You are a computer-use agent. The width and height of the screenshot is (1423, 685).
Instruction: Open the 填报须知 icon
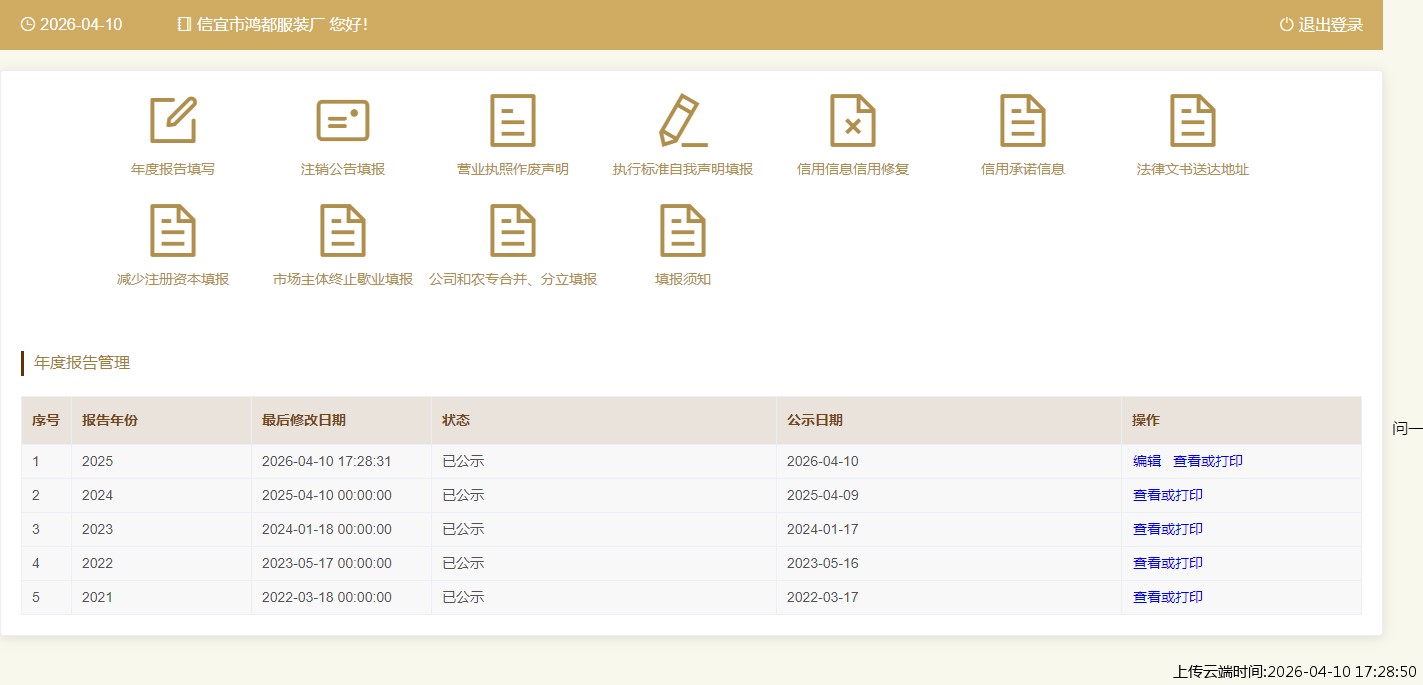(683, 231)
